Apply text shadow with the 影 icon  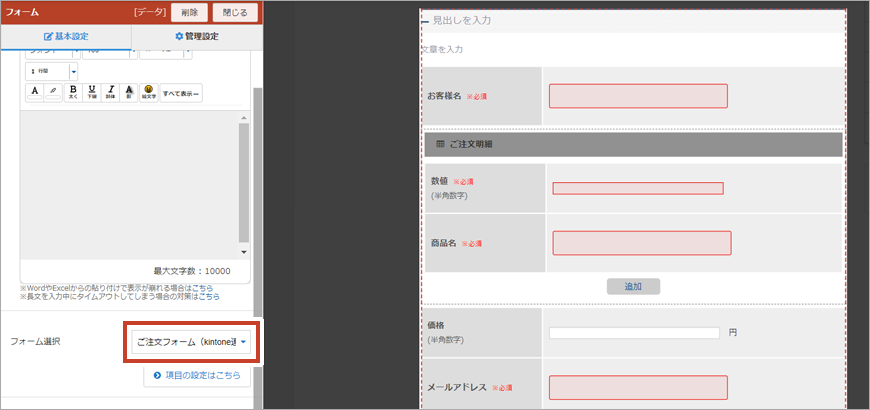[129, 93]
